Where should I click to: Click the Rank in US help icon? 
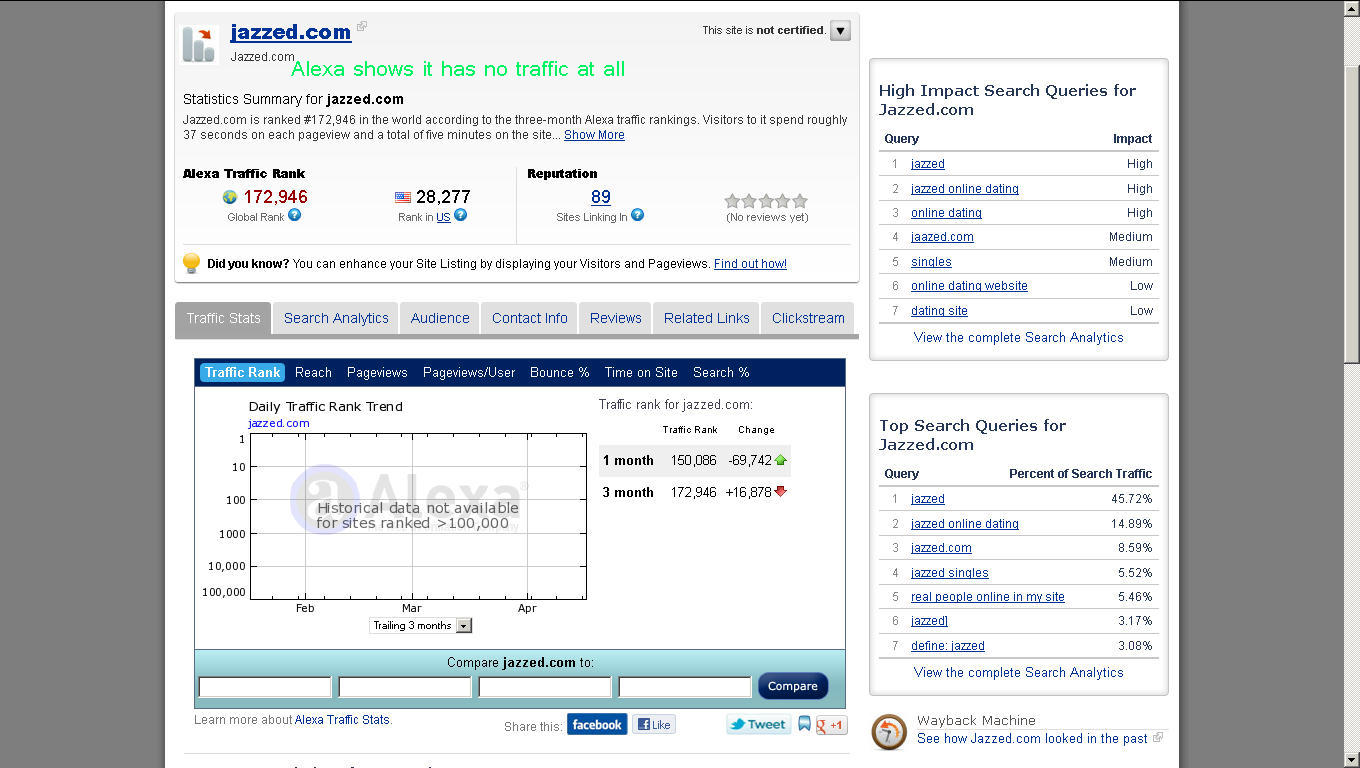click(460, 215)
